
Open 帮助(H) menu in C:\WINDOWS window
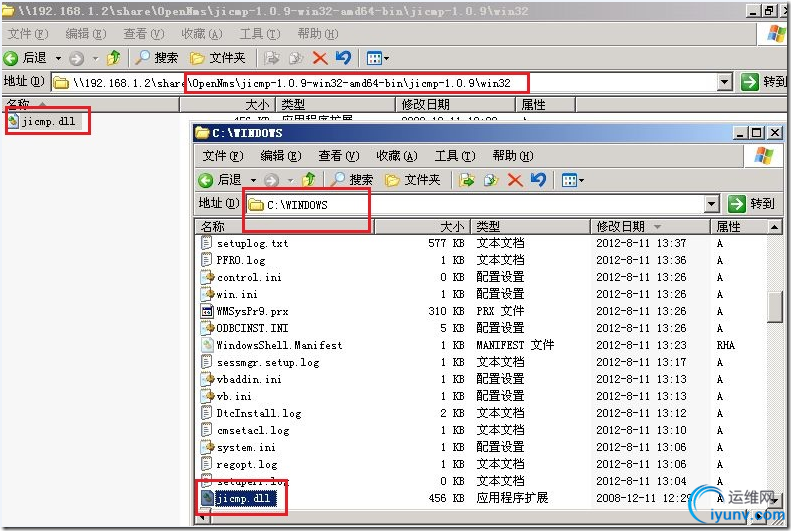[513, 156]
